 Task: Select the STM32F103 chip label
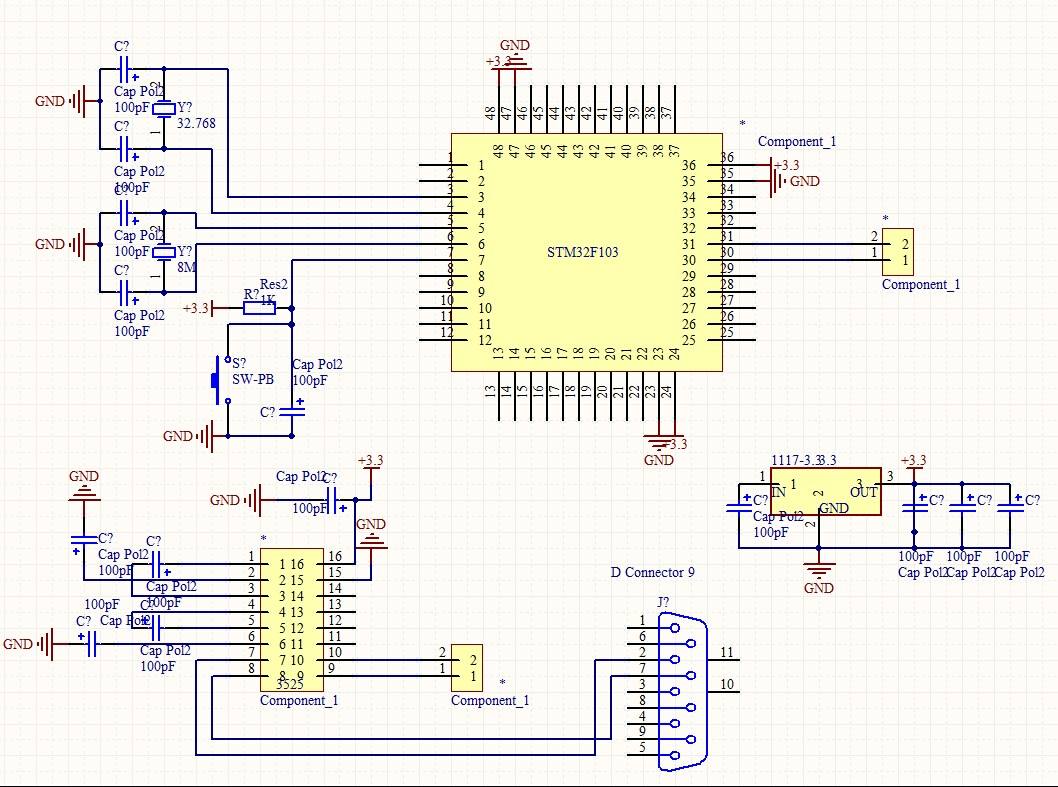582,252
